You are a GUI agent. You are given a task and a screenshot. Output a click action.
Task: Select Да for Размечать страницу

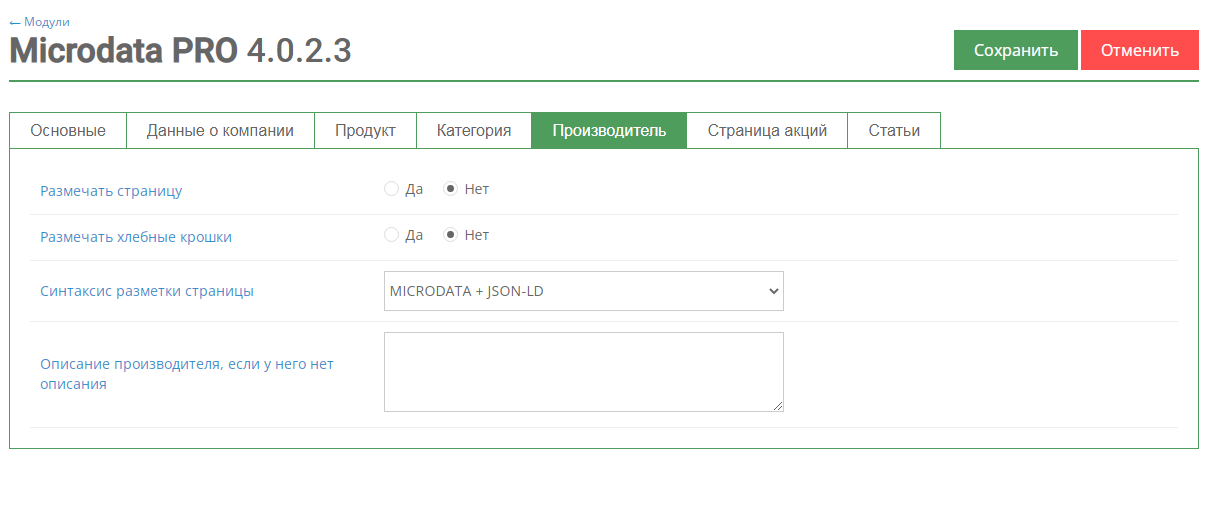(392, 189)
